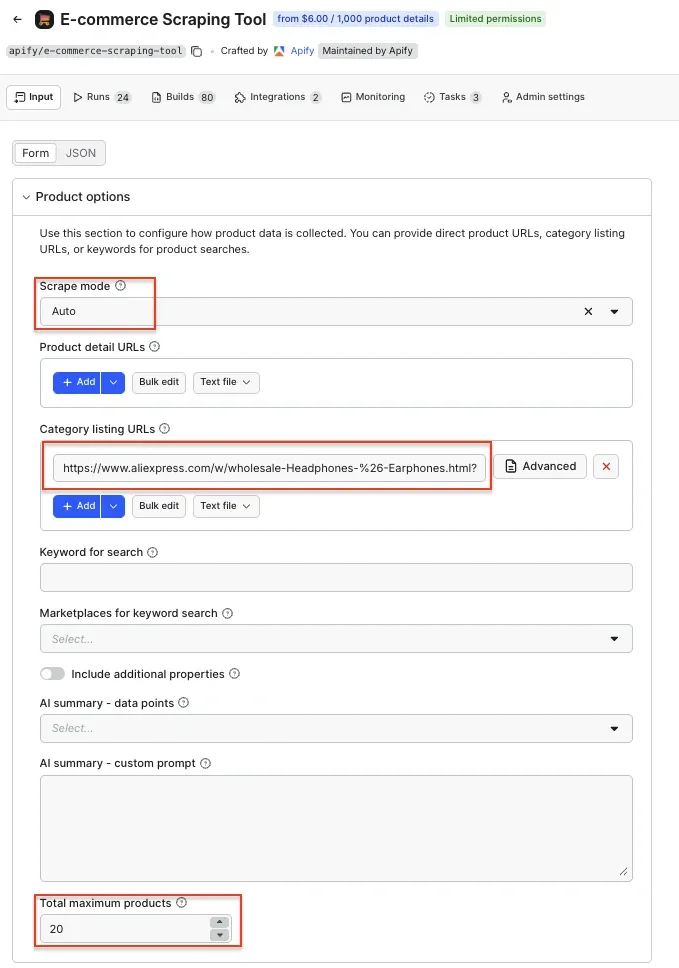The height and width of the screenshot is (968, 679).
Task: Open the Tasks tab
Action: pyautogui.click(x=452, y=97)
